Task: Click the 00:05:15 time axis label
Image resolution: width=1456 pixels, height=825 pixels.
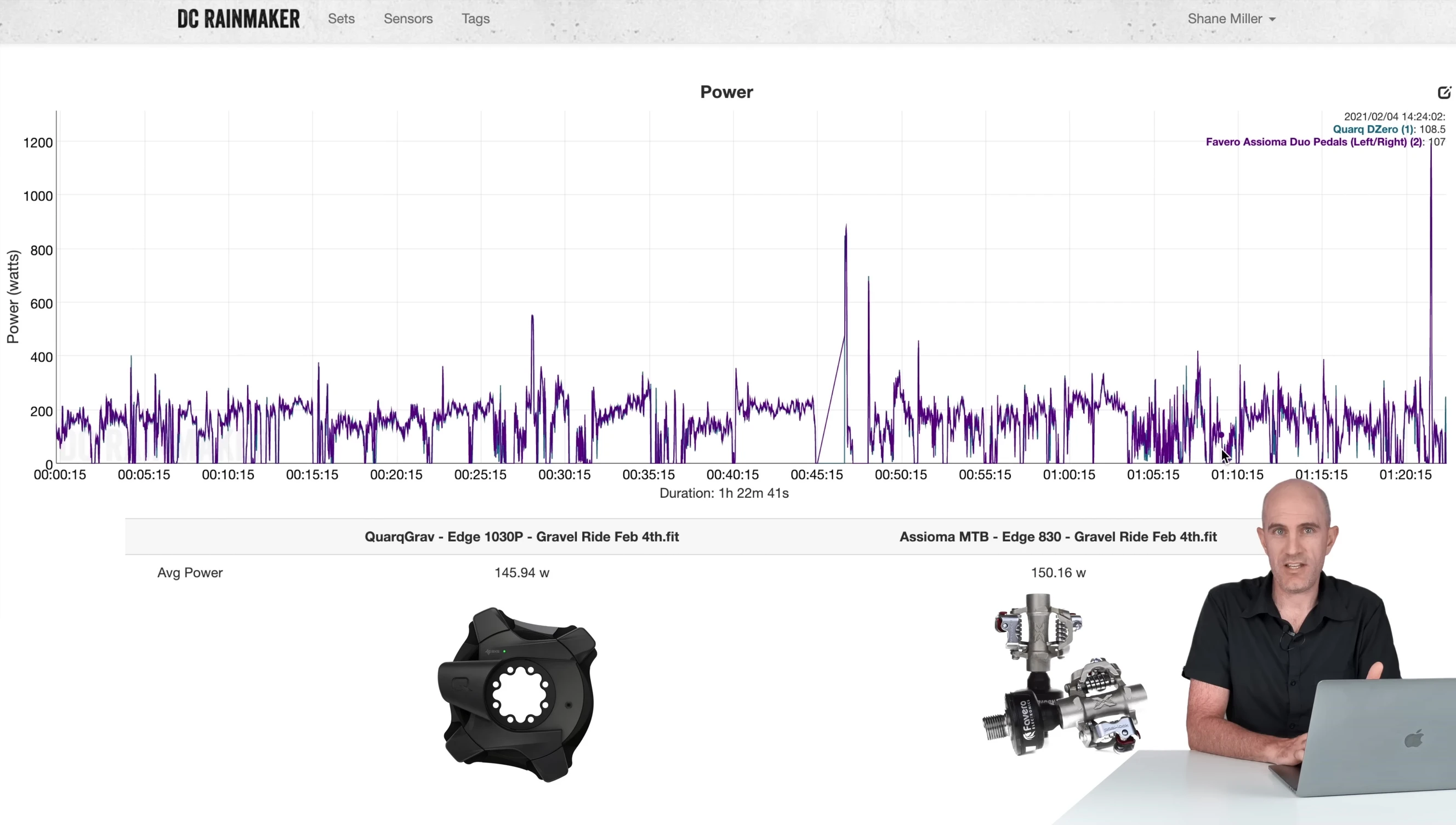Action: tap(143, 475)
